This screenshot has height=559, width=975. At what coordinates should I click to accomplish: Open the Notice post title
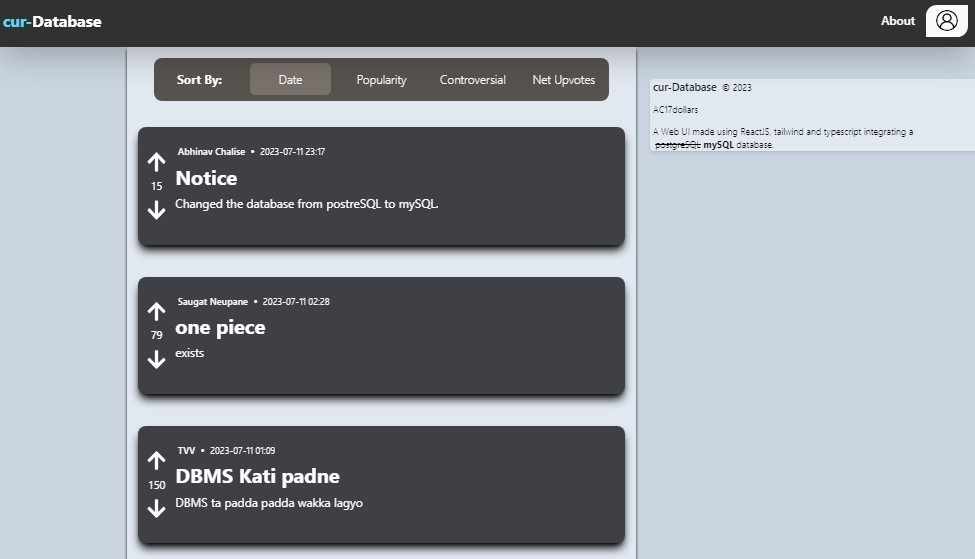[206, 178]
